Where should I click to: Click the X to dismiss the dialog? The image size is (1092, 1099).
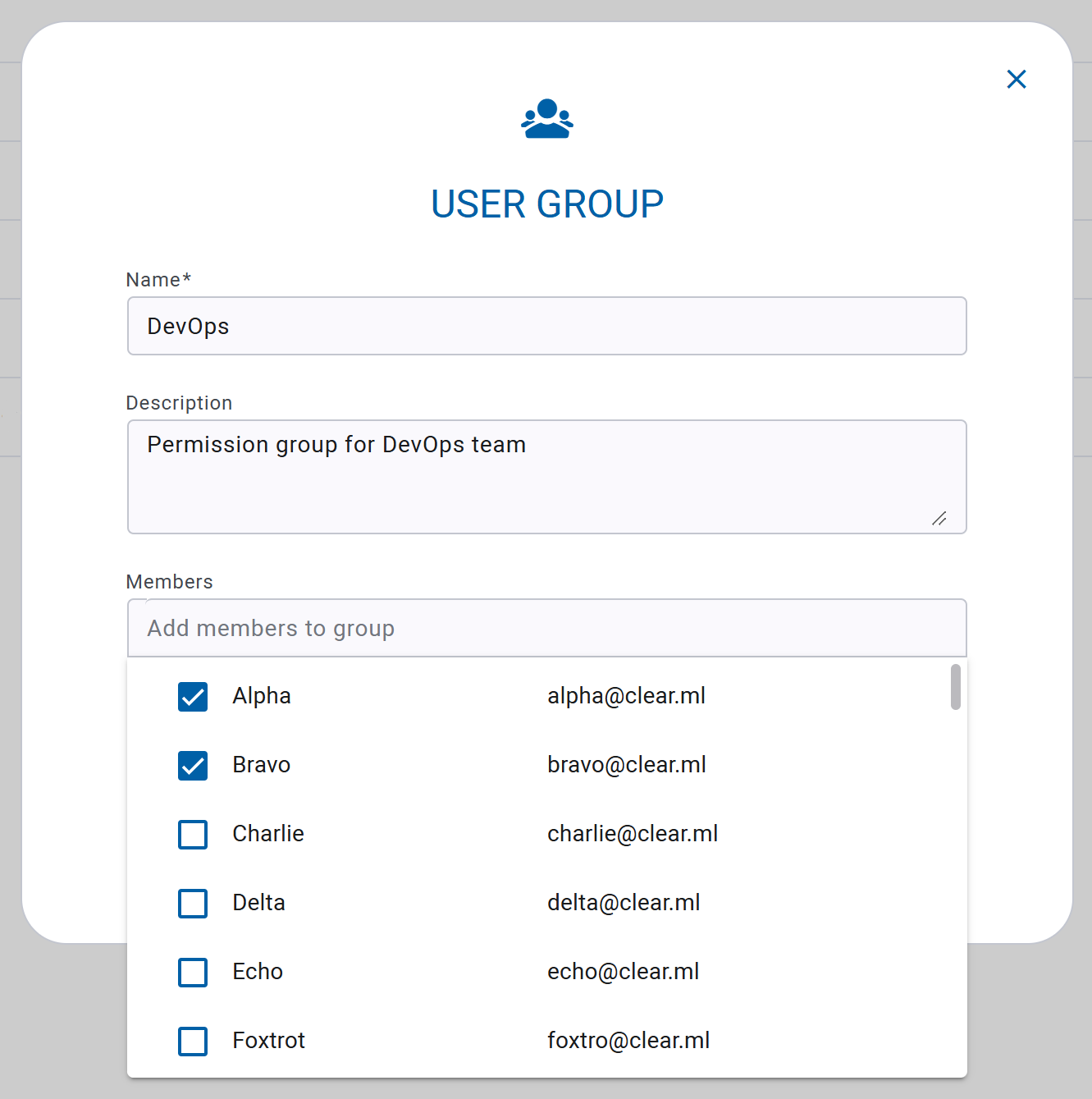pyautogui.click(x=1017, y=79)
